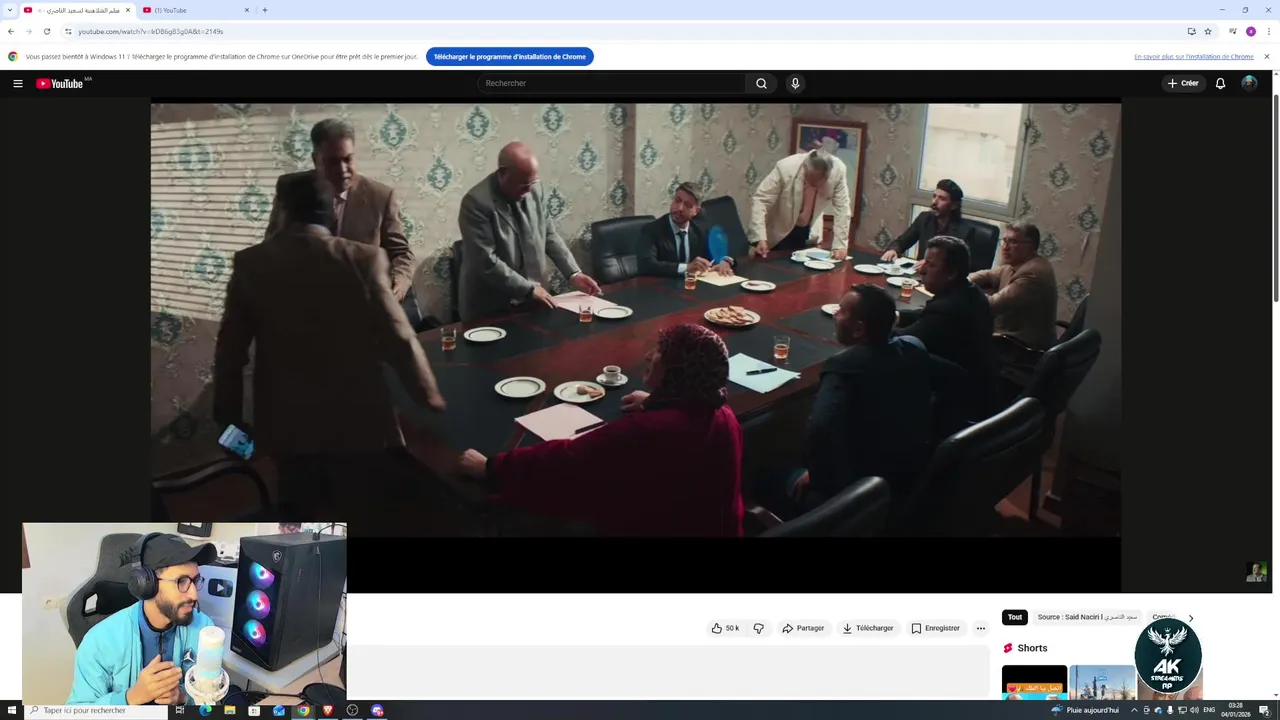Open Windows Start menu

pyautogui.click(x=11, y=710)
